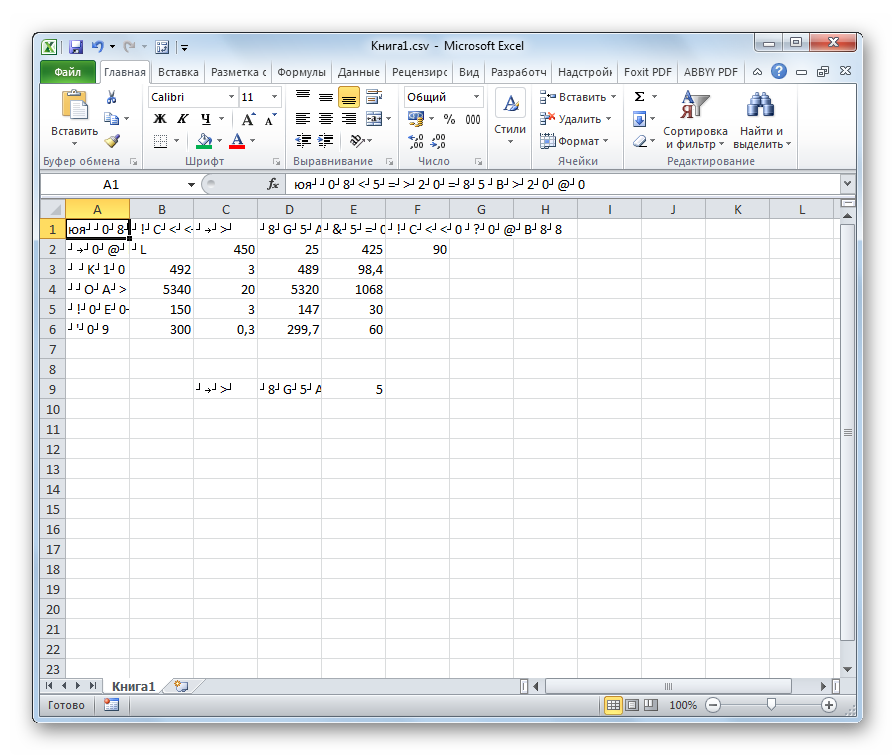Switch to the Вставка ribbon tab
This screenshot has height=756, width=896.
178,72
